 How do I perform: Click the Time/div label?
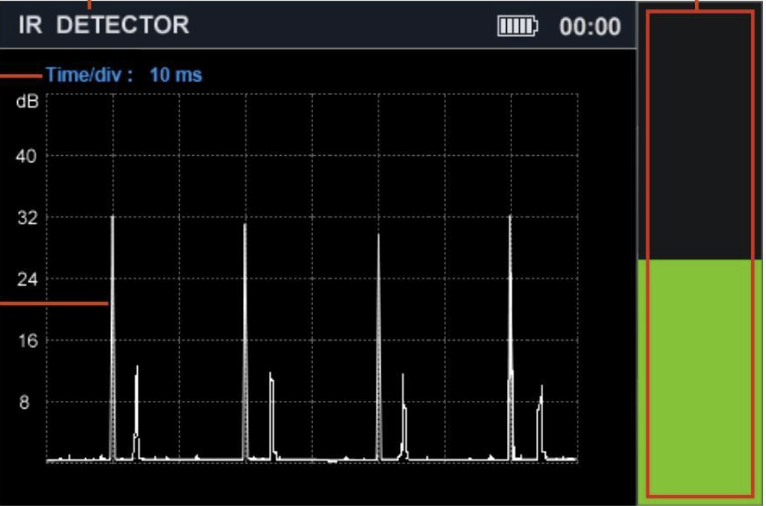90,75
